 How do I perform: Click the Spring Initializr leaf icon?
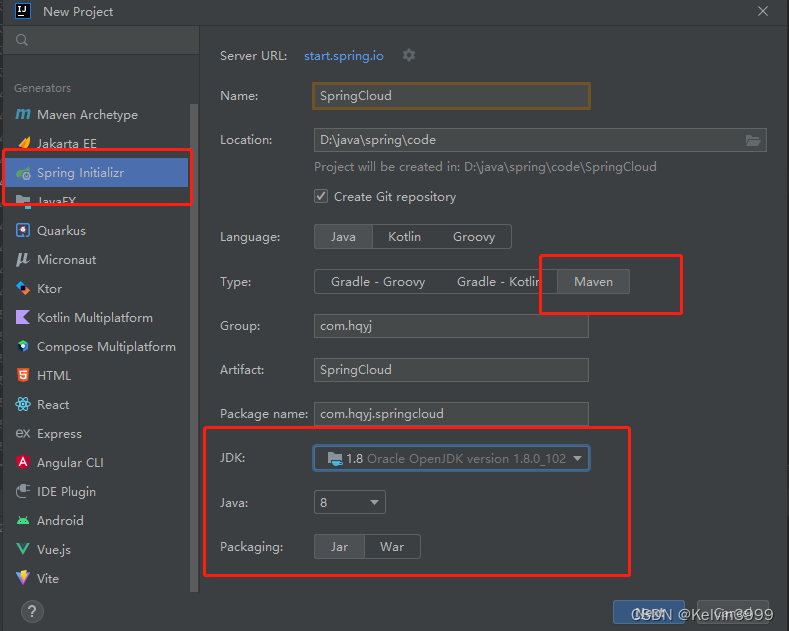coord(23,173)
